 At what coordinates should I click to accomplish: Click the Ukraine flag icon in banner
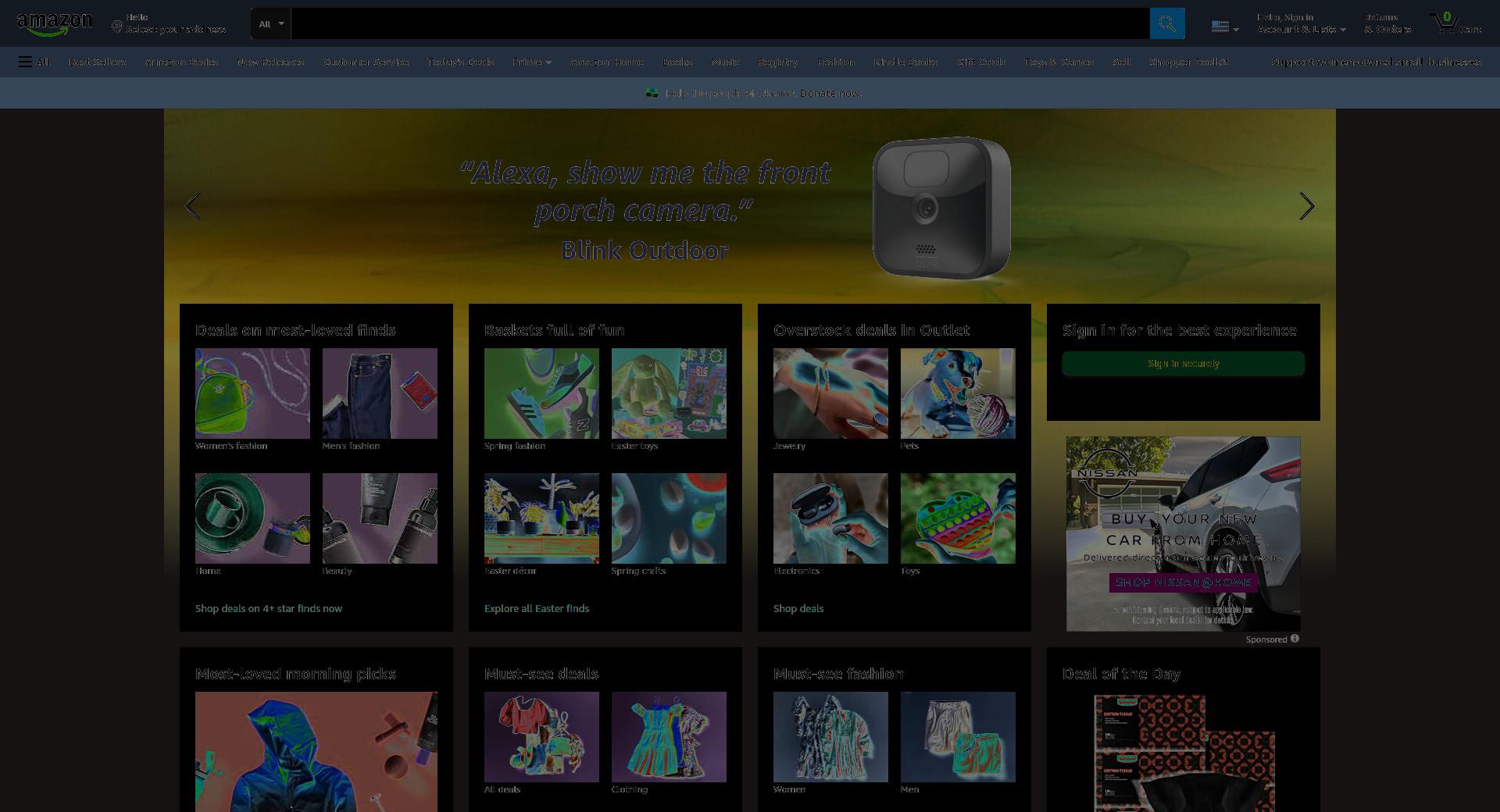tap(652, 93)
